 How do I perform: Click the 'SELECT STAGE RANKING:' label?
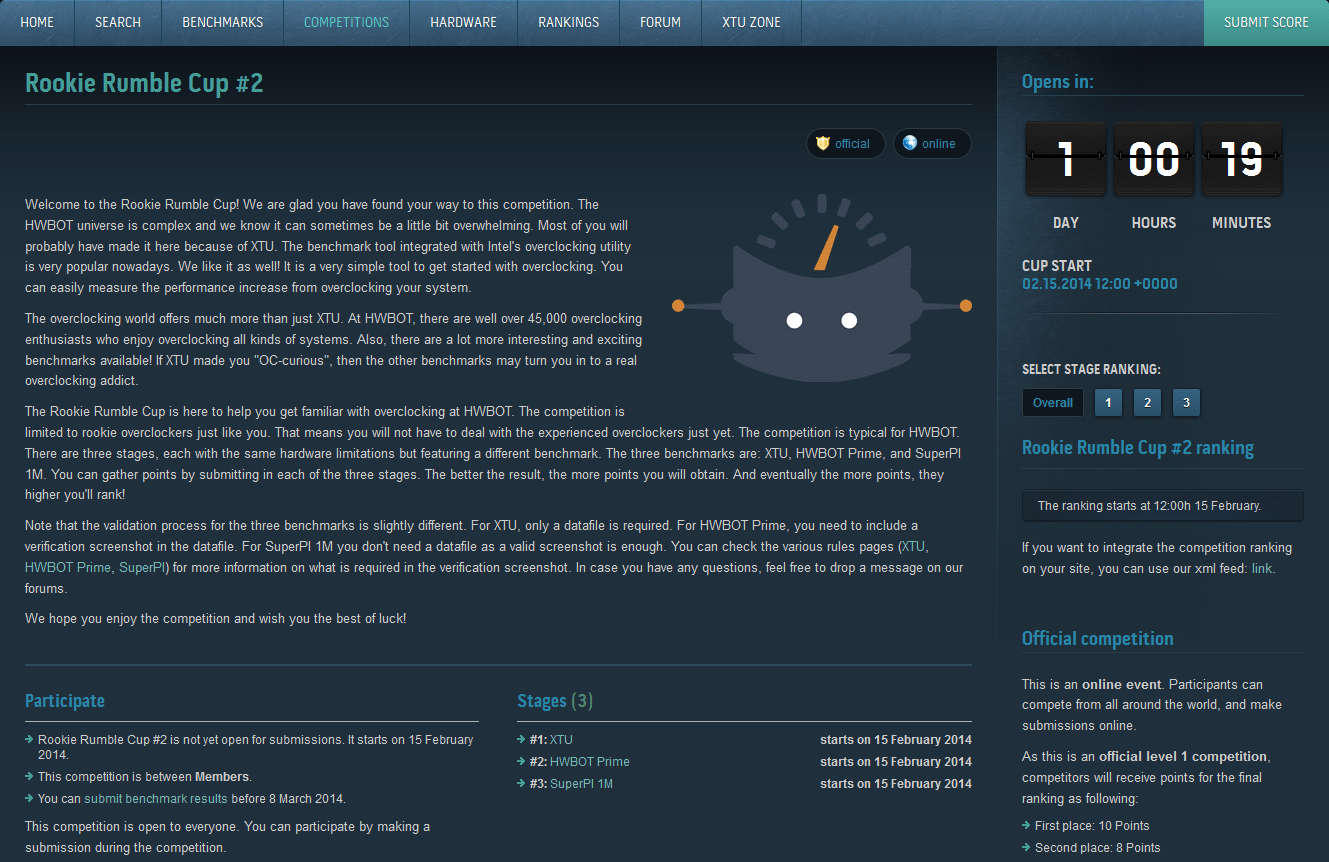pyautogui.click(x=1091, y=369)
